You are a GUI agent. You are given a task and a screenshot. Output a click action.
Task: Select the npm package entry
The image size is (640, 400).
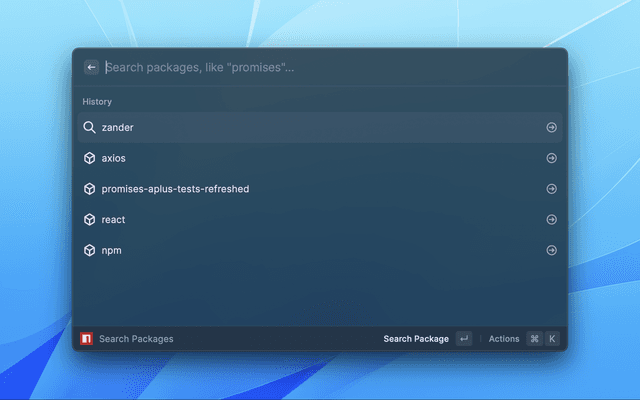click(x=300, y=250)
